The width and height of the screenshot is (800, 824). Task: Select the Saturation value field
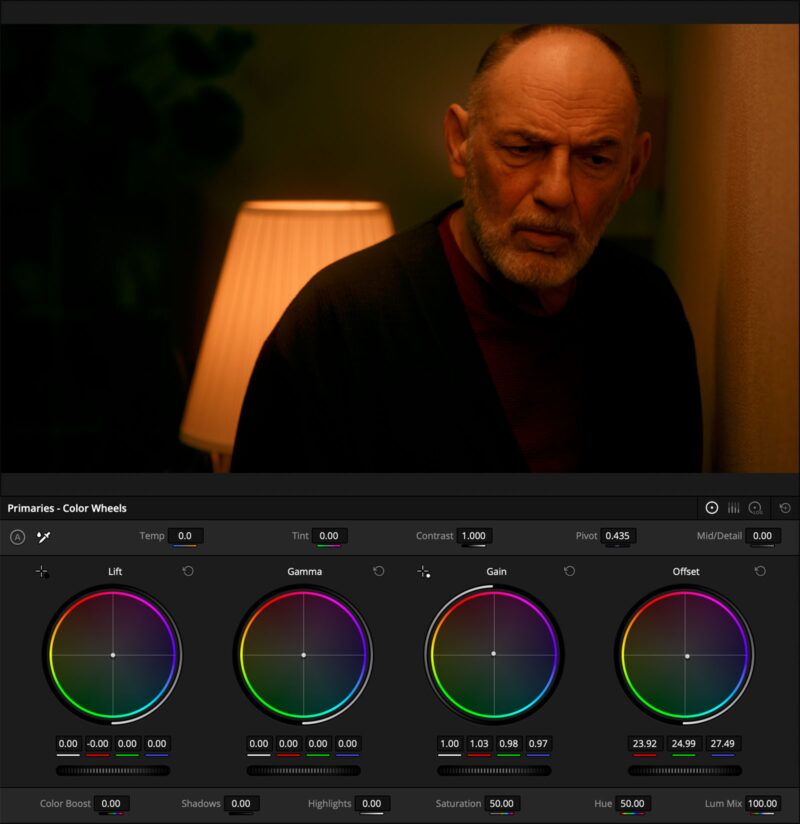click(x=501, y=803)
